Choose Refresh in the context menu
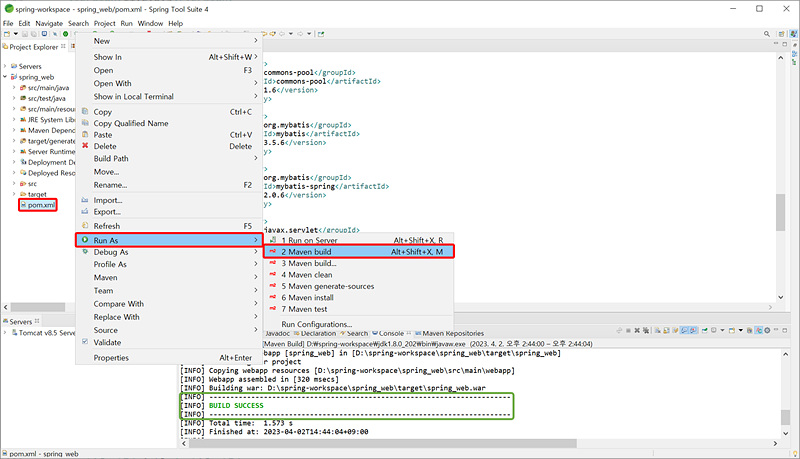The image size is (800, 459). [x=169, y=226]
